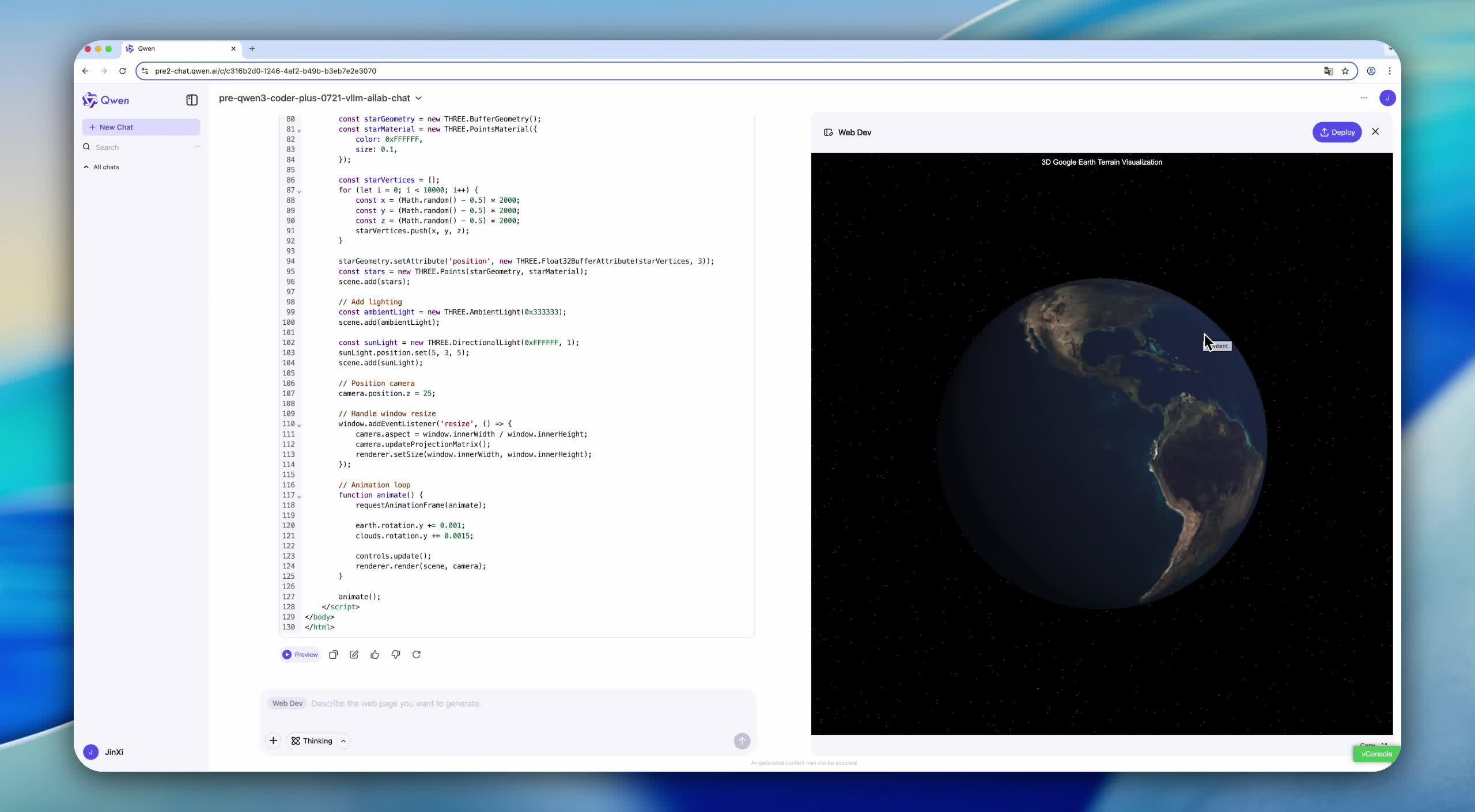Click the translate page icon
Viewport: 1475px width, 812px height.
[1328, 71]
